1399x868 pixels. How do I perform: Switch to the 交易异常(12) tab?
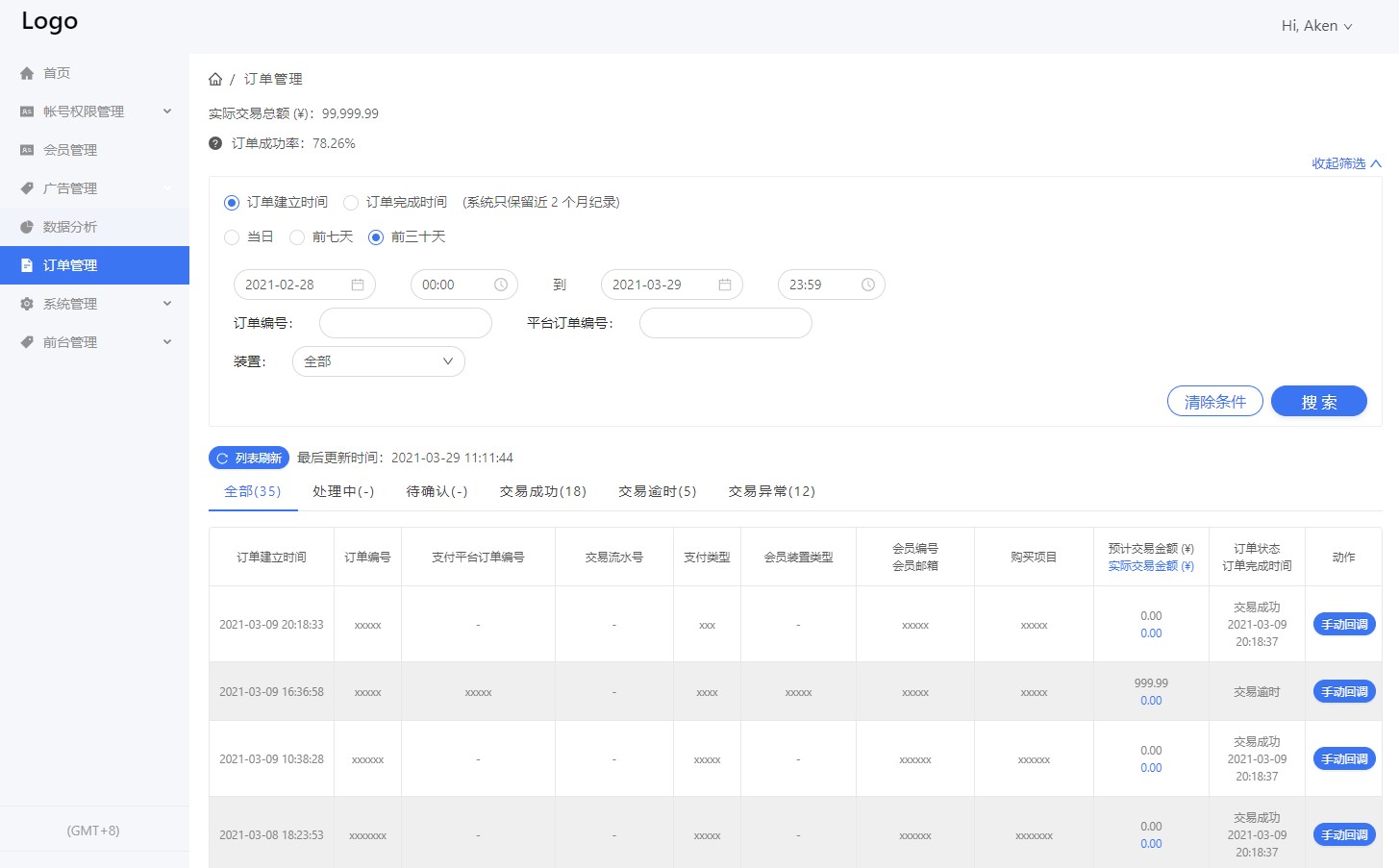(772, 491)
